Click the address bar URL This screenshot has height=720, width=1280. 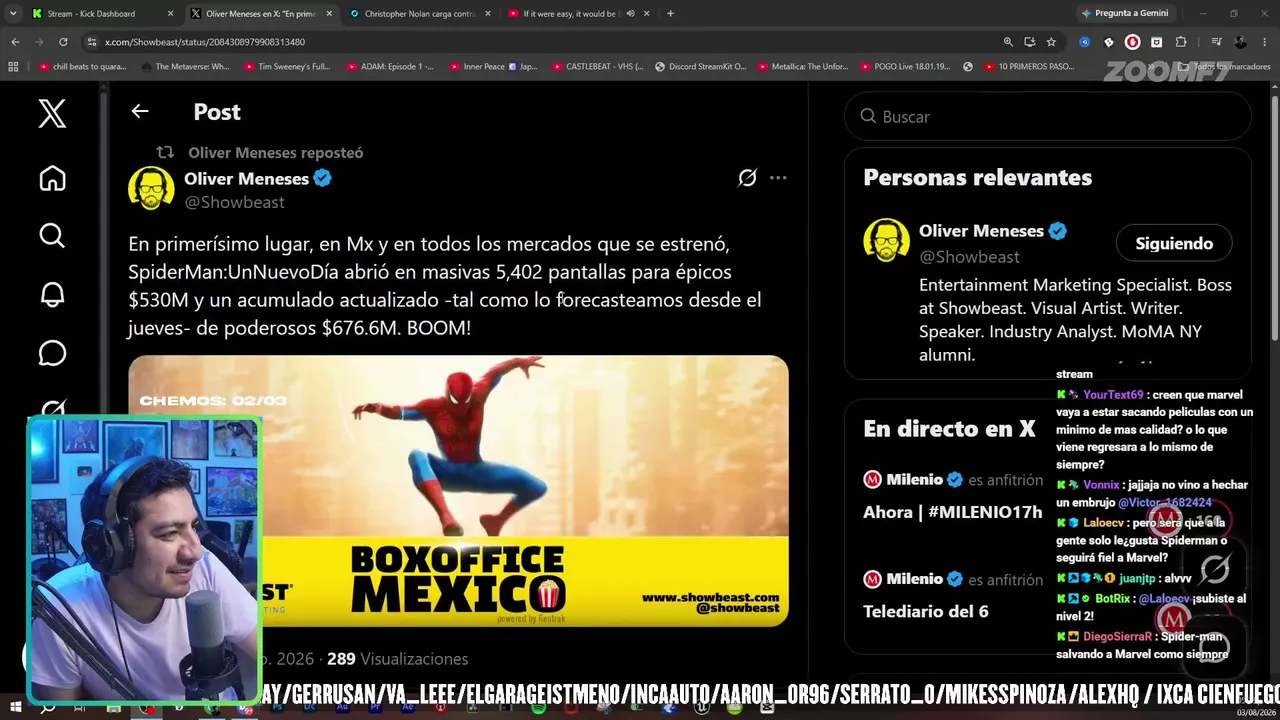click(x=205, y=42)
